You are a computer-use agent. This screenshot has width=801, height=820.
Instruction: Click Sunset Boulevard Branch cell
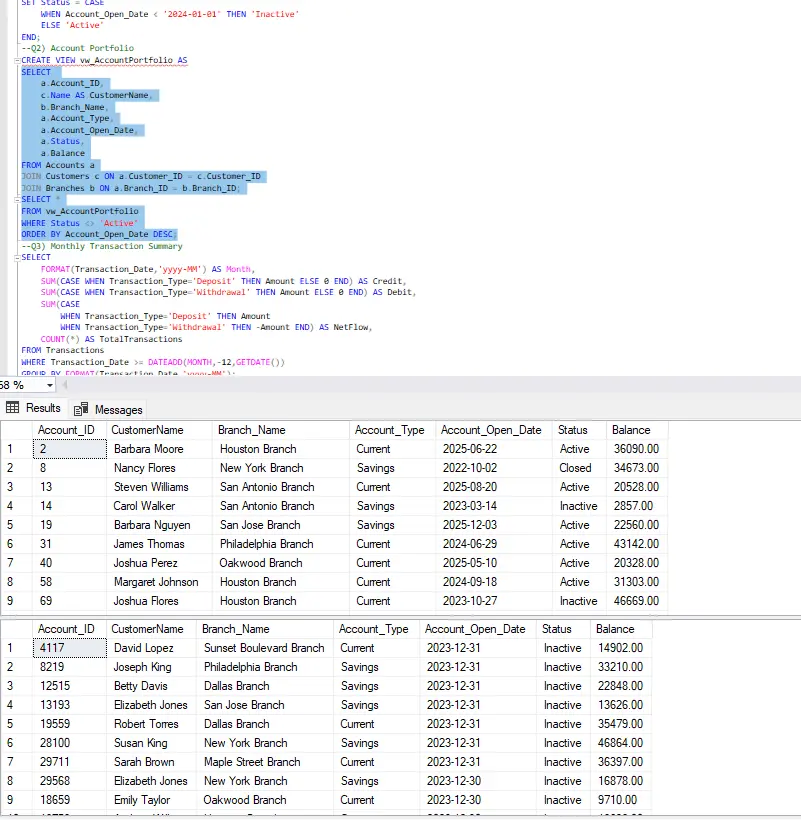[x=265, y=648]
